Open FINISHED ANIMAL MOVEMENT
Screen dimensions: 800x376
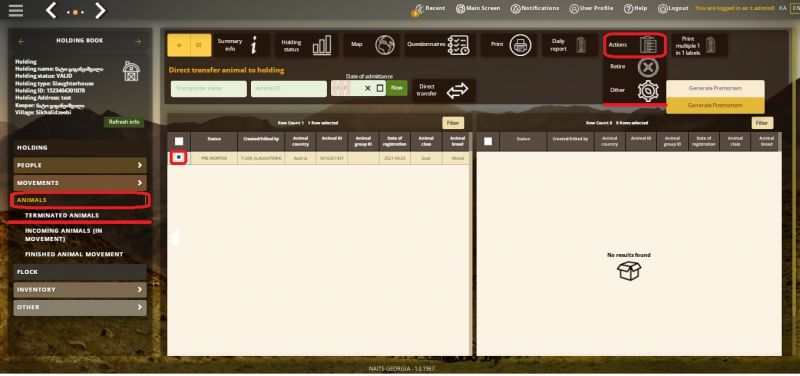pos(74,254)
